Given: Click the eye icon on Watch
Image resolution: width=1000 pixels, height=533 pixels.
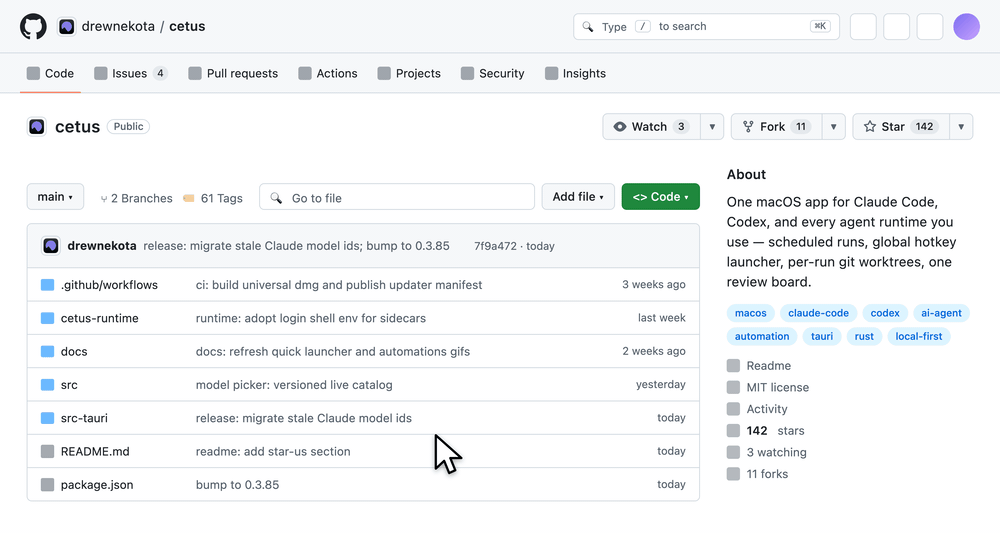Looking at the screenshot, I should pos(619,127).
